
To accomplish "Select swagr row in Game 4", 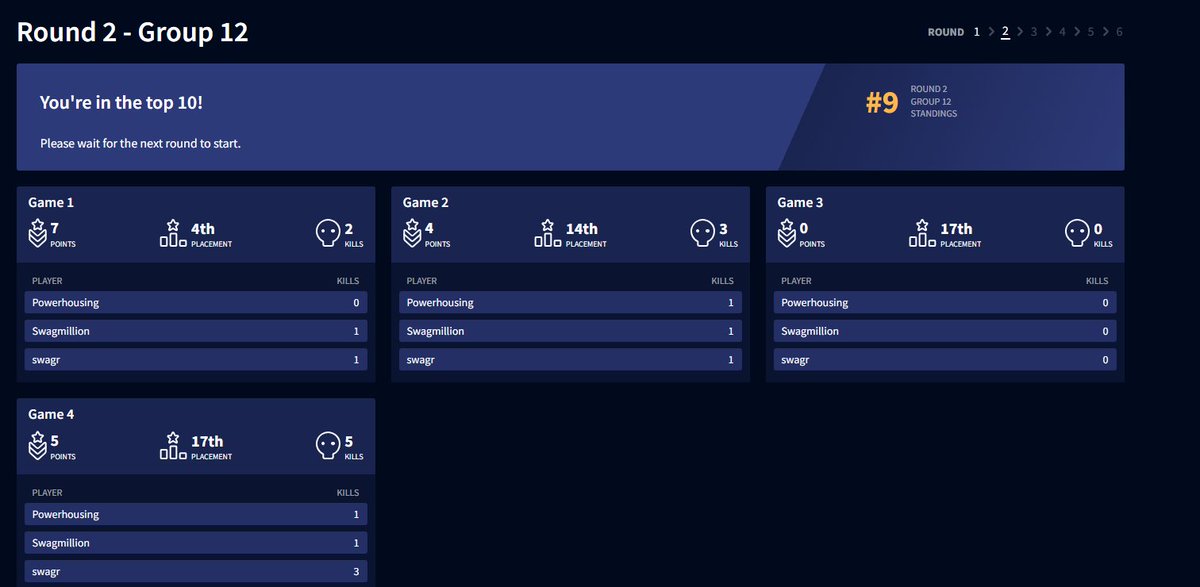I will pyautogui.click(x=196, y=571).
